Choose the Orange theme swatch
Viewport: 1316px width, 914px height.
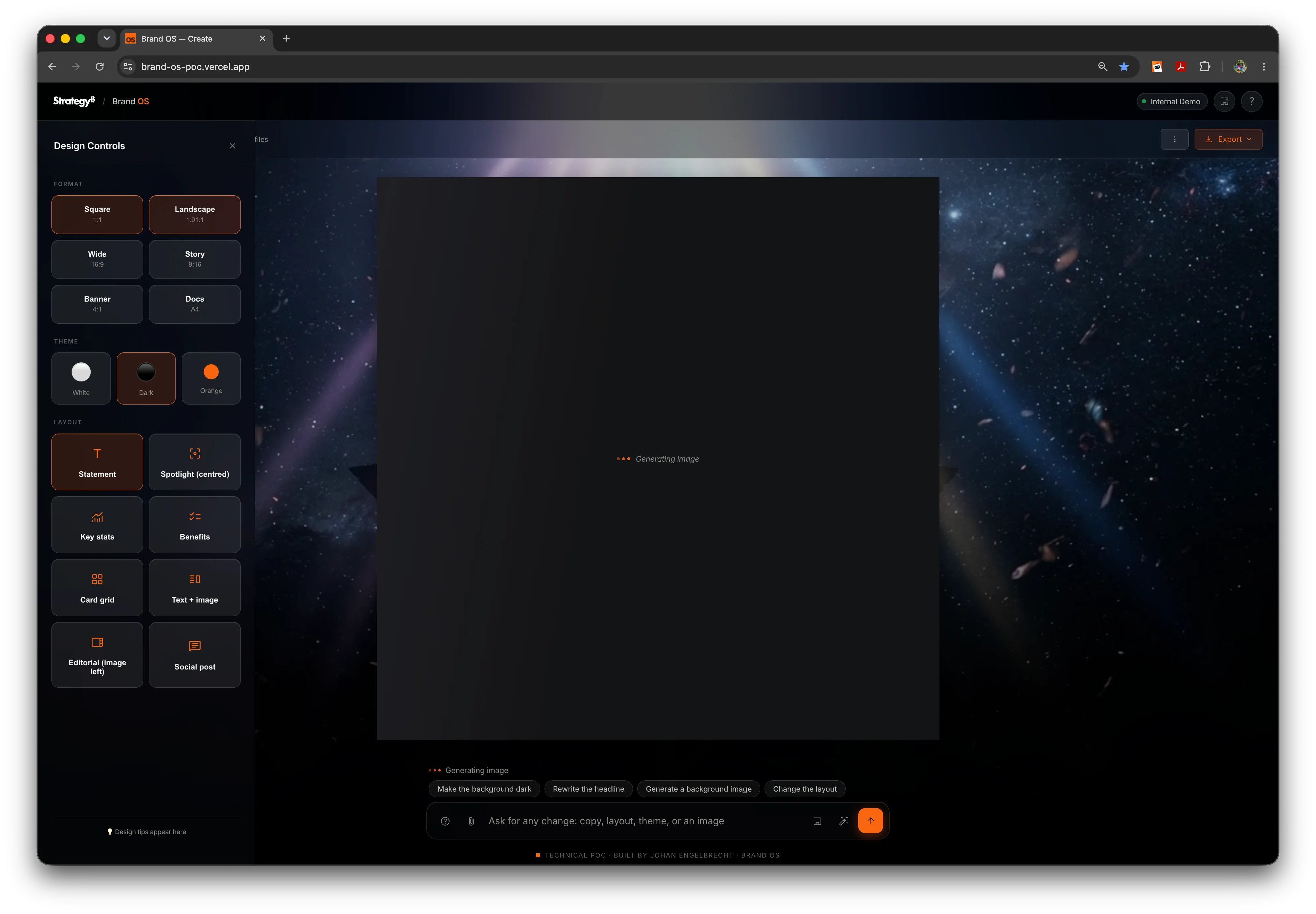pos(211,378)
